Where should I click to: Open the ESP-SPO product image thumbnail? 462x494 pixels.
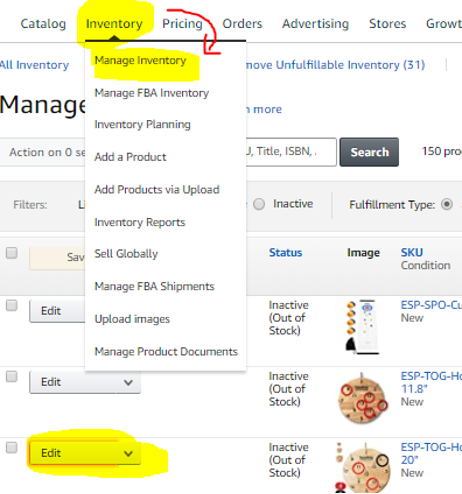click(362, 327)
